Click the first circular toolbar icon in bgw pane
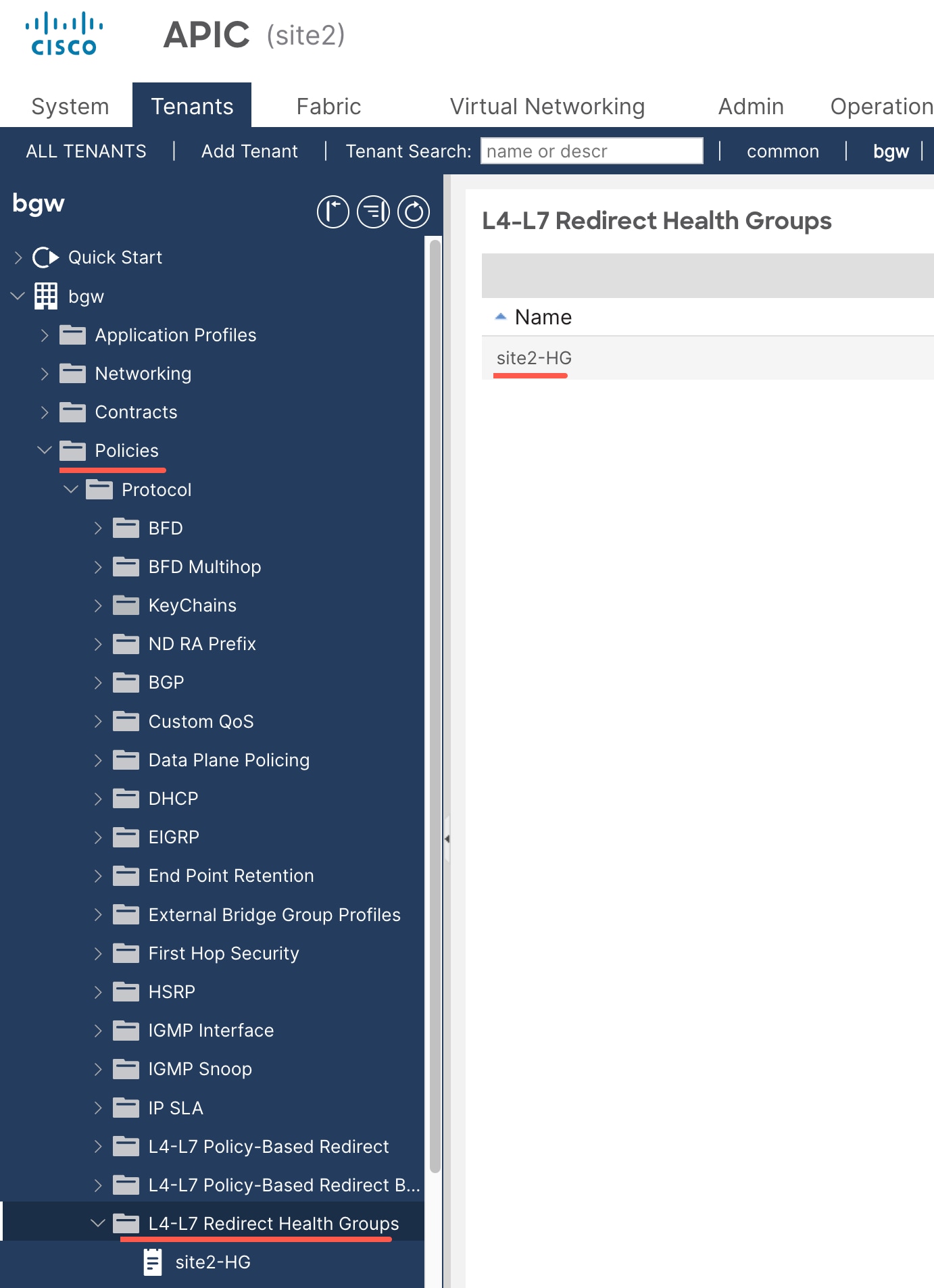Viewport: 934px width, 1288px height. click(333, 212)
